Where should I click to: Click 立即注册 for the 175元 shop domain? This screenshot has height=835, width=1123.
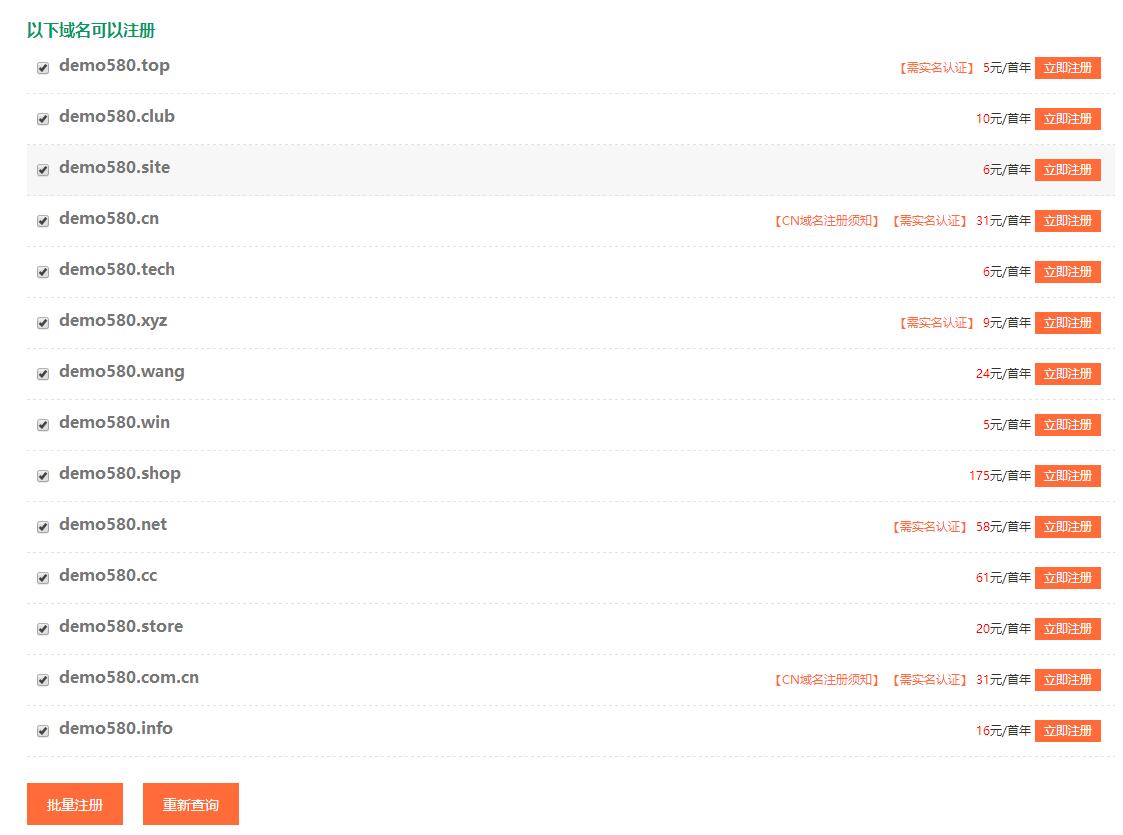click(1067, 476)
